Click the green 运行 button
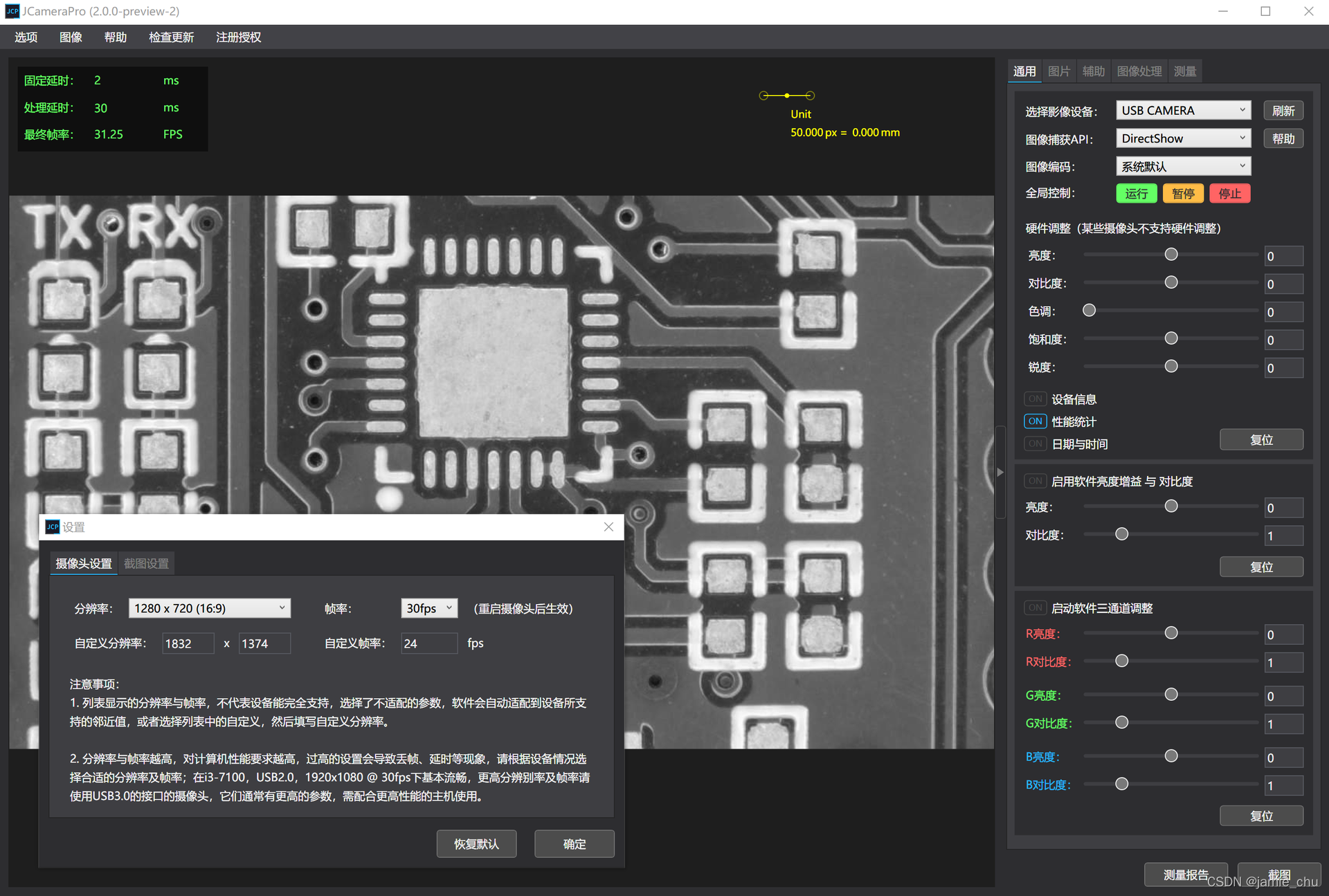Screen dimensions: 1329x896 (1136, 194)
